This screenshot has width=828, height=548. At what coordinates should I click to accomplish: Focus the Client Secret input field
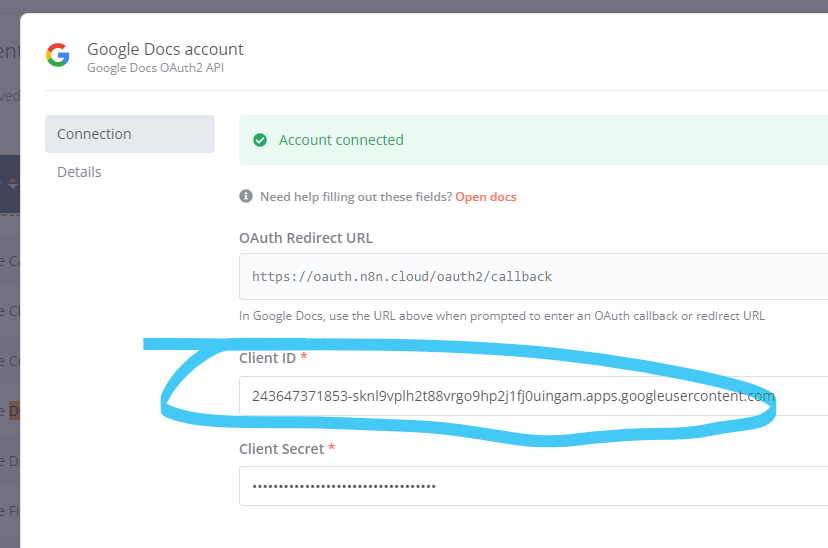click(x=533, y=486)
